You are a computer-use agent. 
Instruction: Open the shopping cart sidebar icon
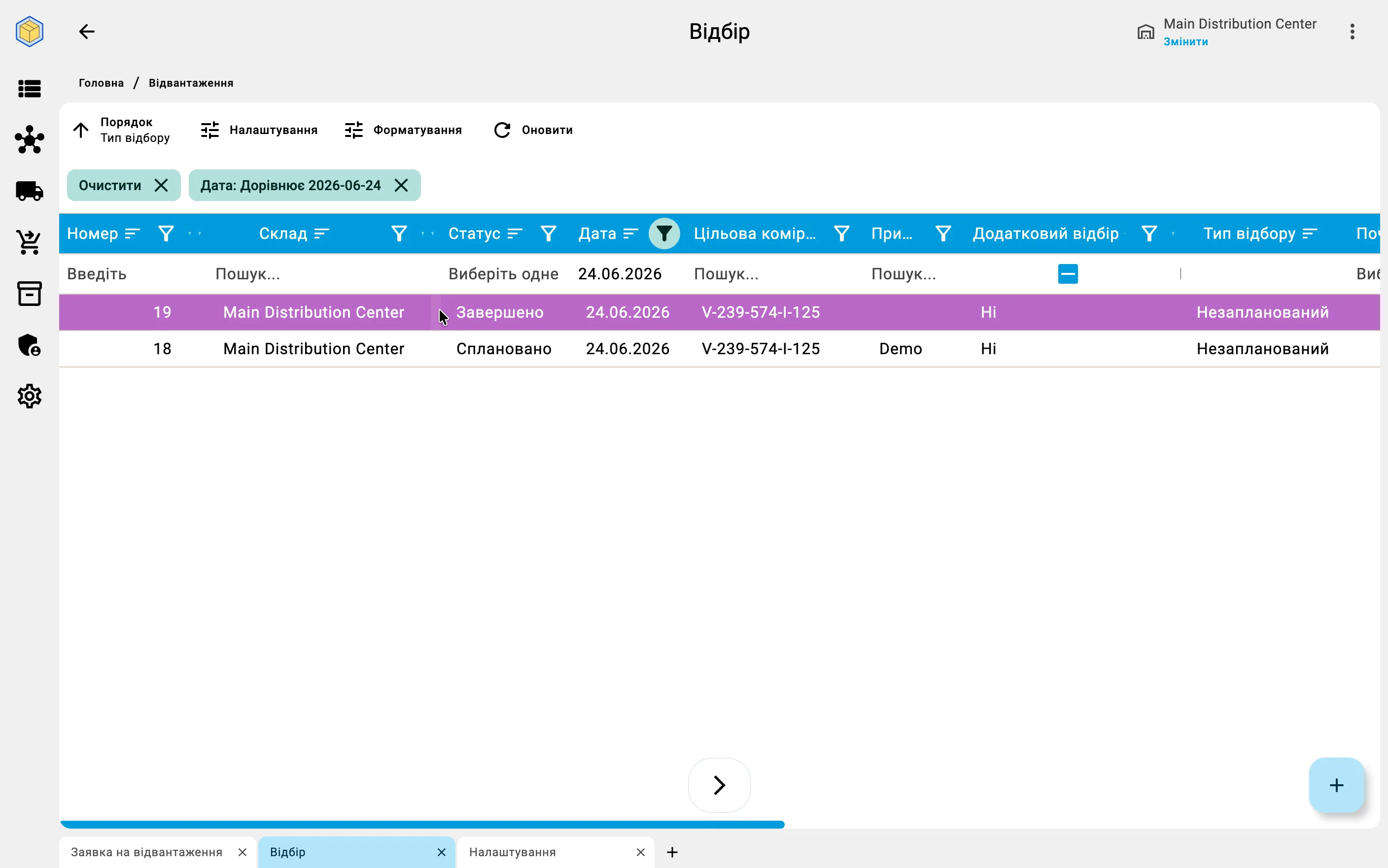click(29, 242)
